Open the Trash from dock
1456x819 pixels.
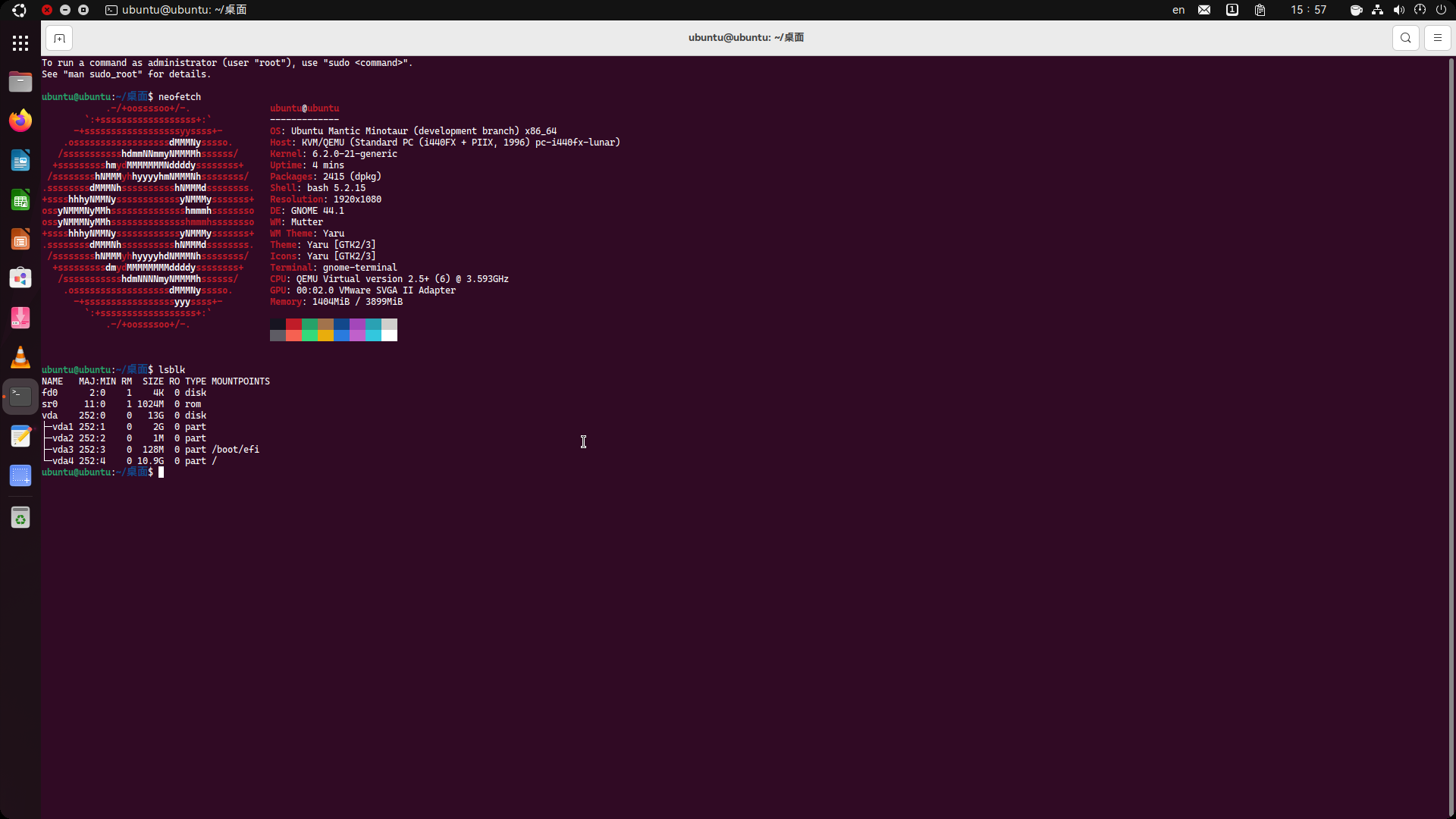click(20, 519)
